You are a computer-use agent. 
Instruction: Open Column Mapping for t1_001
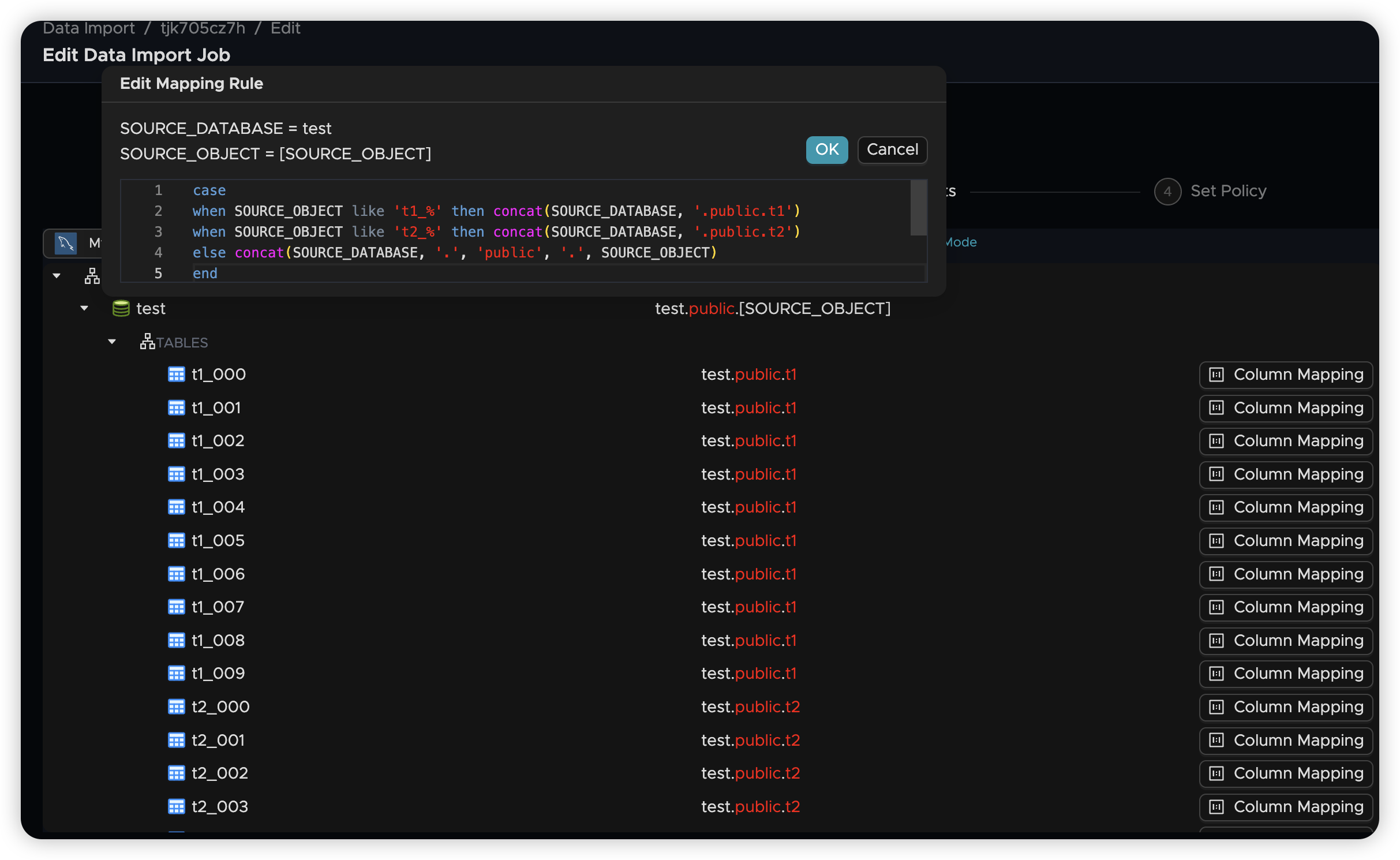[x=1286, y=408]
